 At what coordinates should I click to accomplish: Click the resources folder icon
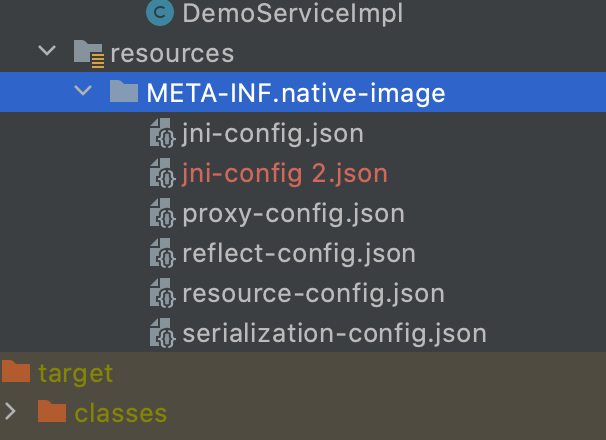coord(89,53)
